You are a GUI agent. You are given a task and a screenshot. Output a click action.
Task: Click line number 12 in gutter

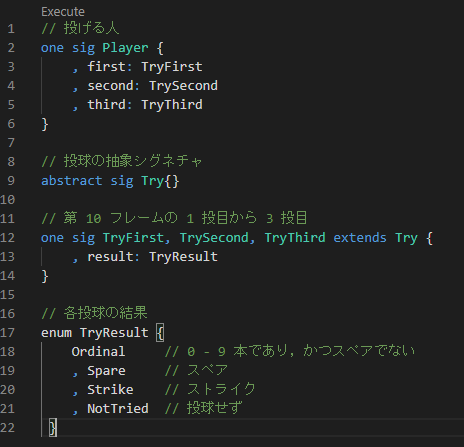point(8,238)
